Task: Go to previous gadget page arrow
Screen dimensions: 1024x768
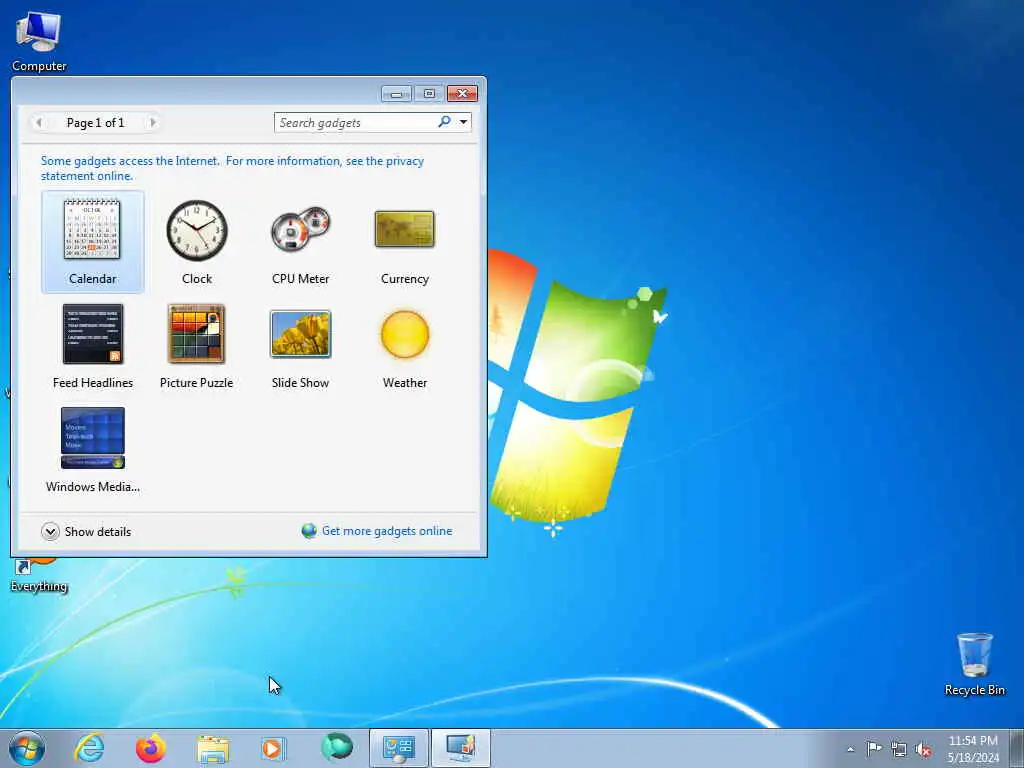Action: 39,122
